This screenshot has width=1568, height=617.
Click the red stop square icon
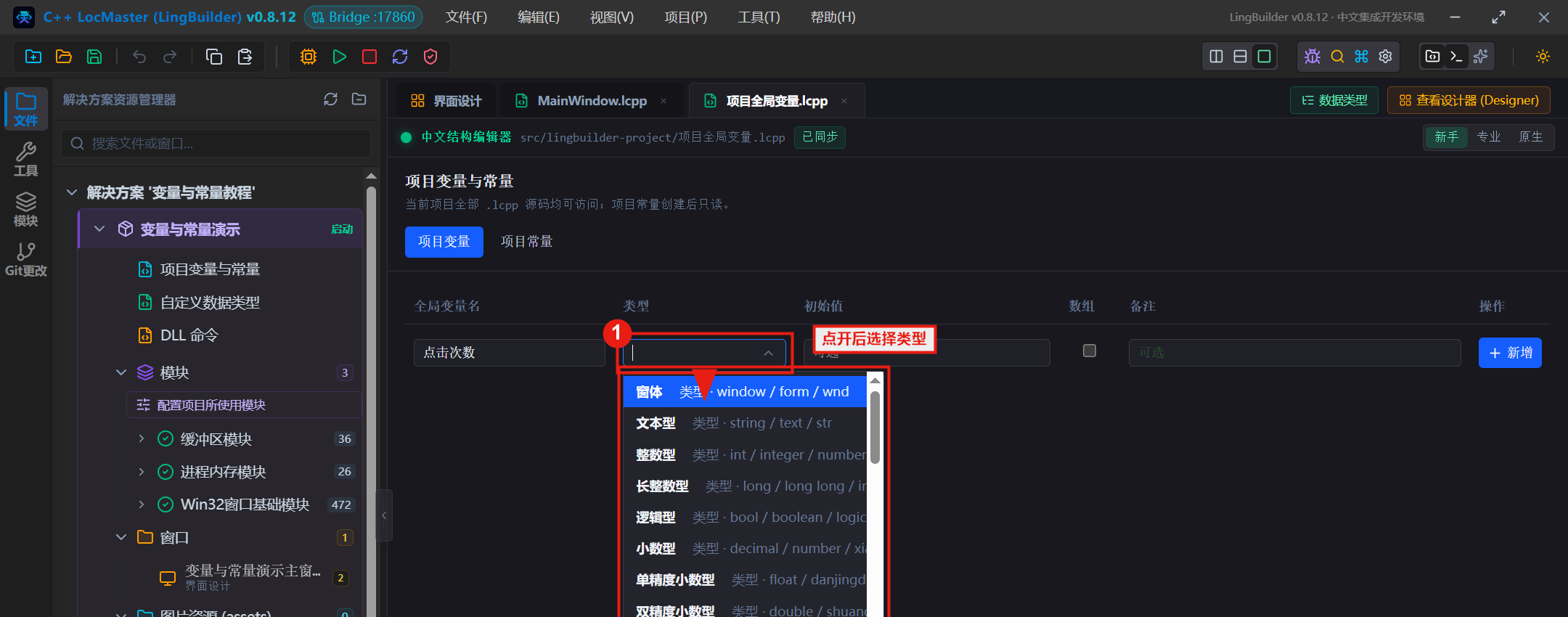[369, 57]
